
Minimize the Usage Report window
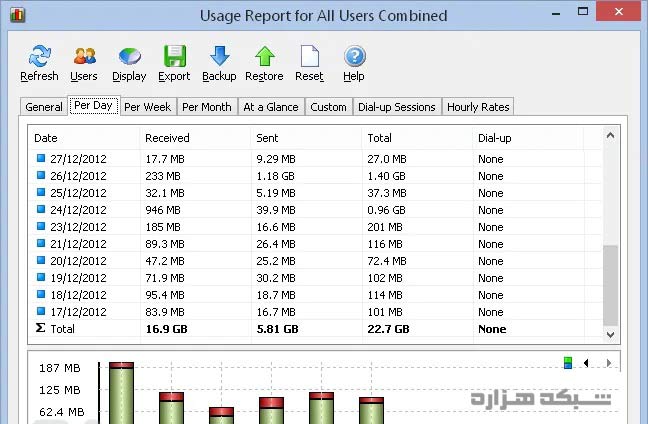[556, 12]
